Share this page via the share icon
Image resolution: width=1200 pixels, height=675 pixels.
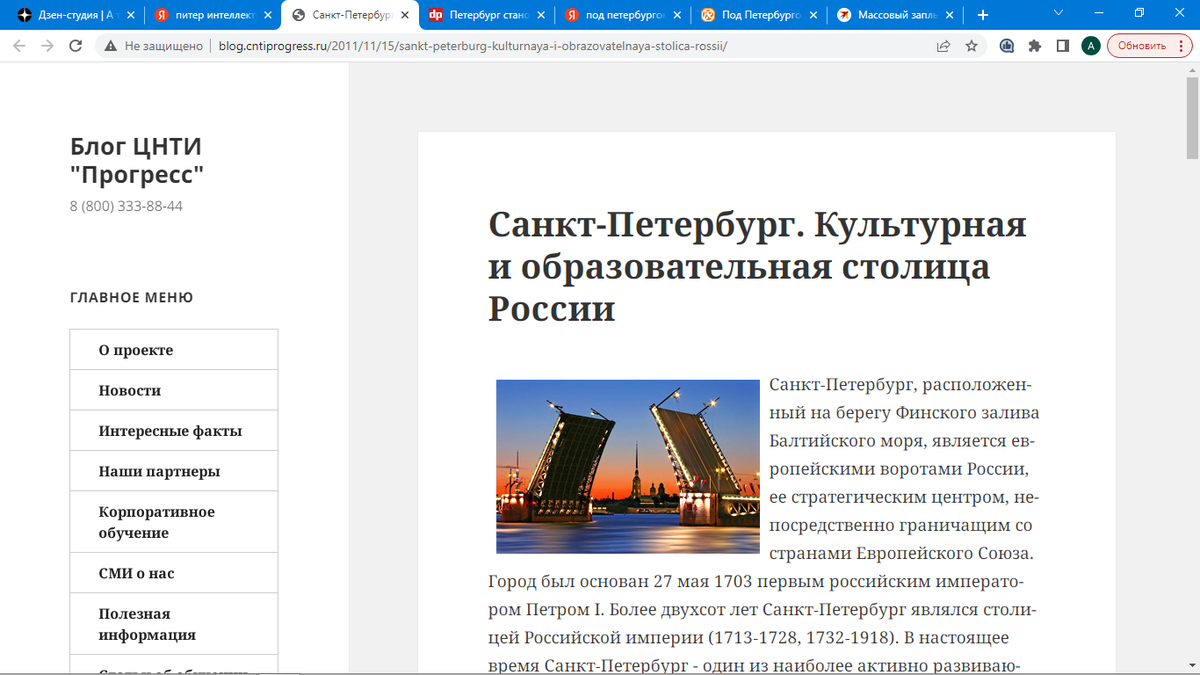[x=943, y=46]
